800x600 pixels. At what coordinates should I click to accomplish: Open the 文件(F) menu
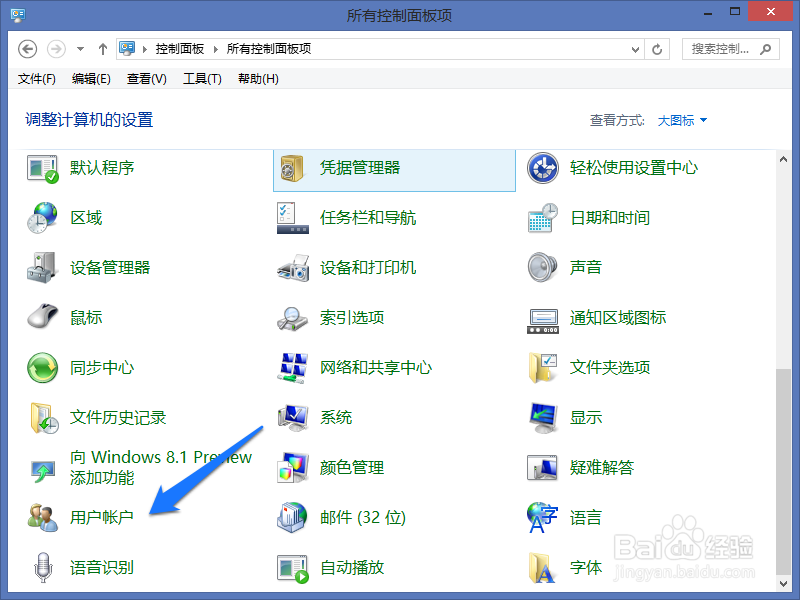pos(37,79)
